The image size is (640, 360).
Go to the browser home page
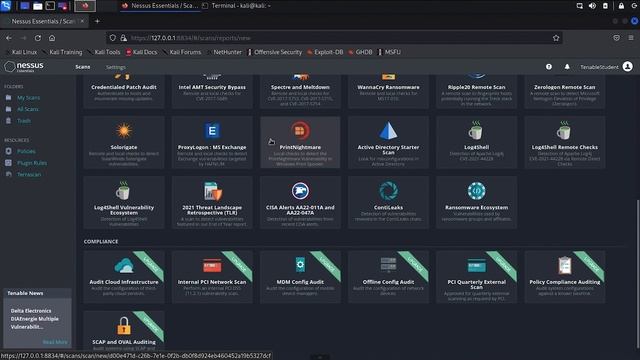tap(52, 38)
